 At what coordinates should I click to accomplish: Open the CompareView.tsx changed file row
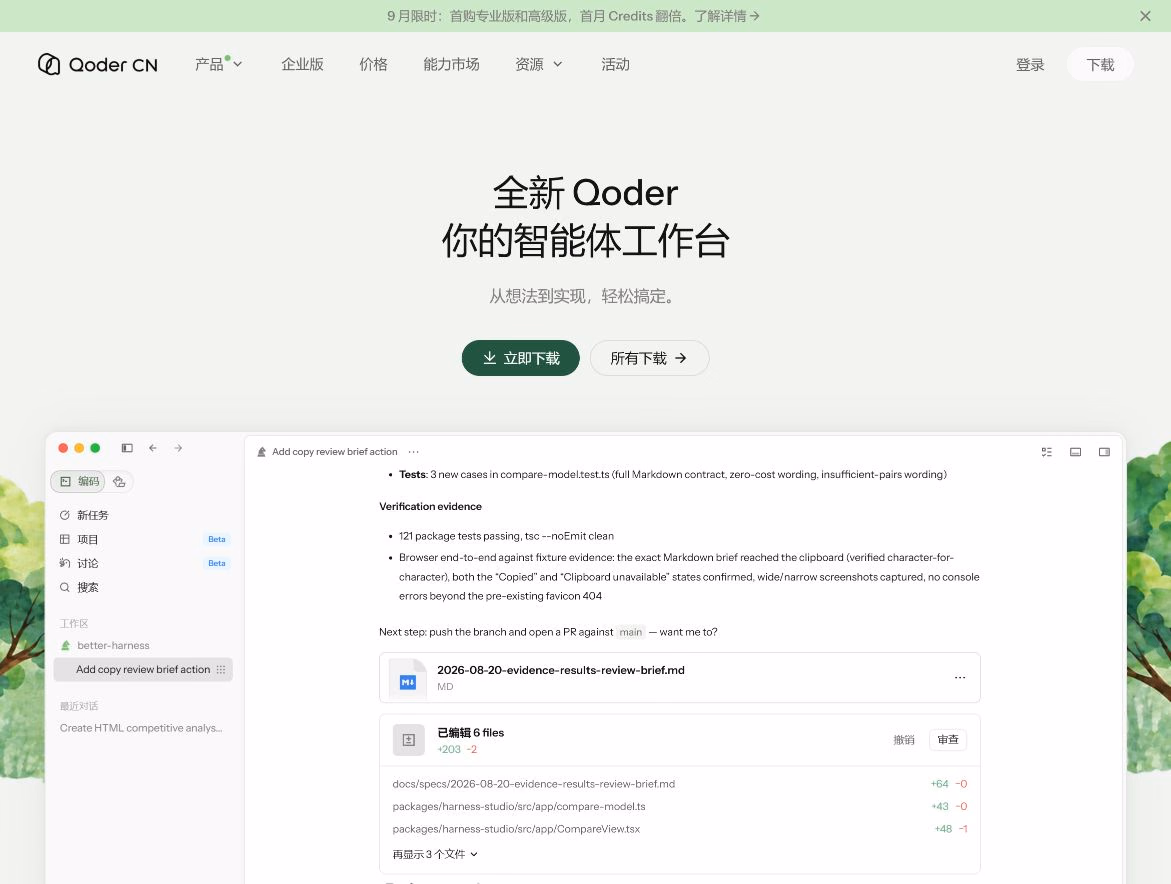point(680,829)
